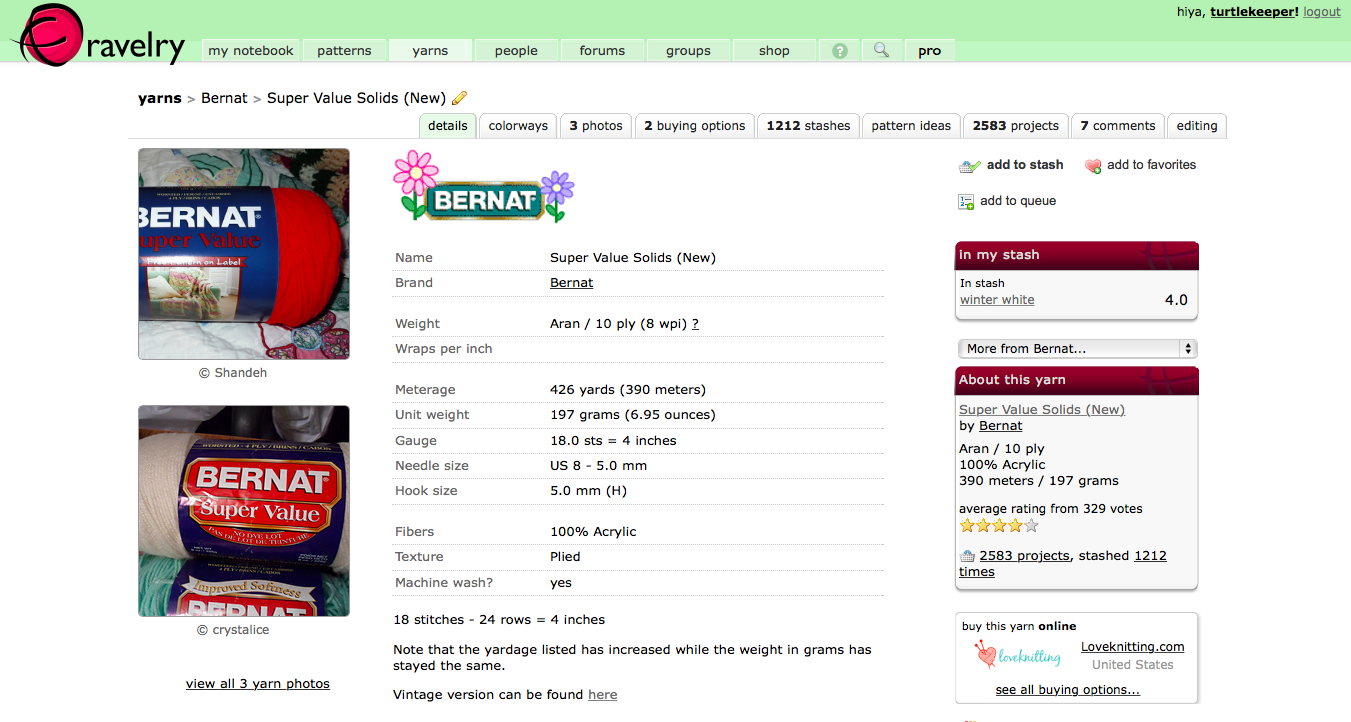Open the pro menu item
Screen dimensions: 1351x722
pyautogui.click(x=930, y=50)
